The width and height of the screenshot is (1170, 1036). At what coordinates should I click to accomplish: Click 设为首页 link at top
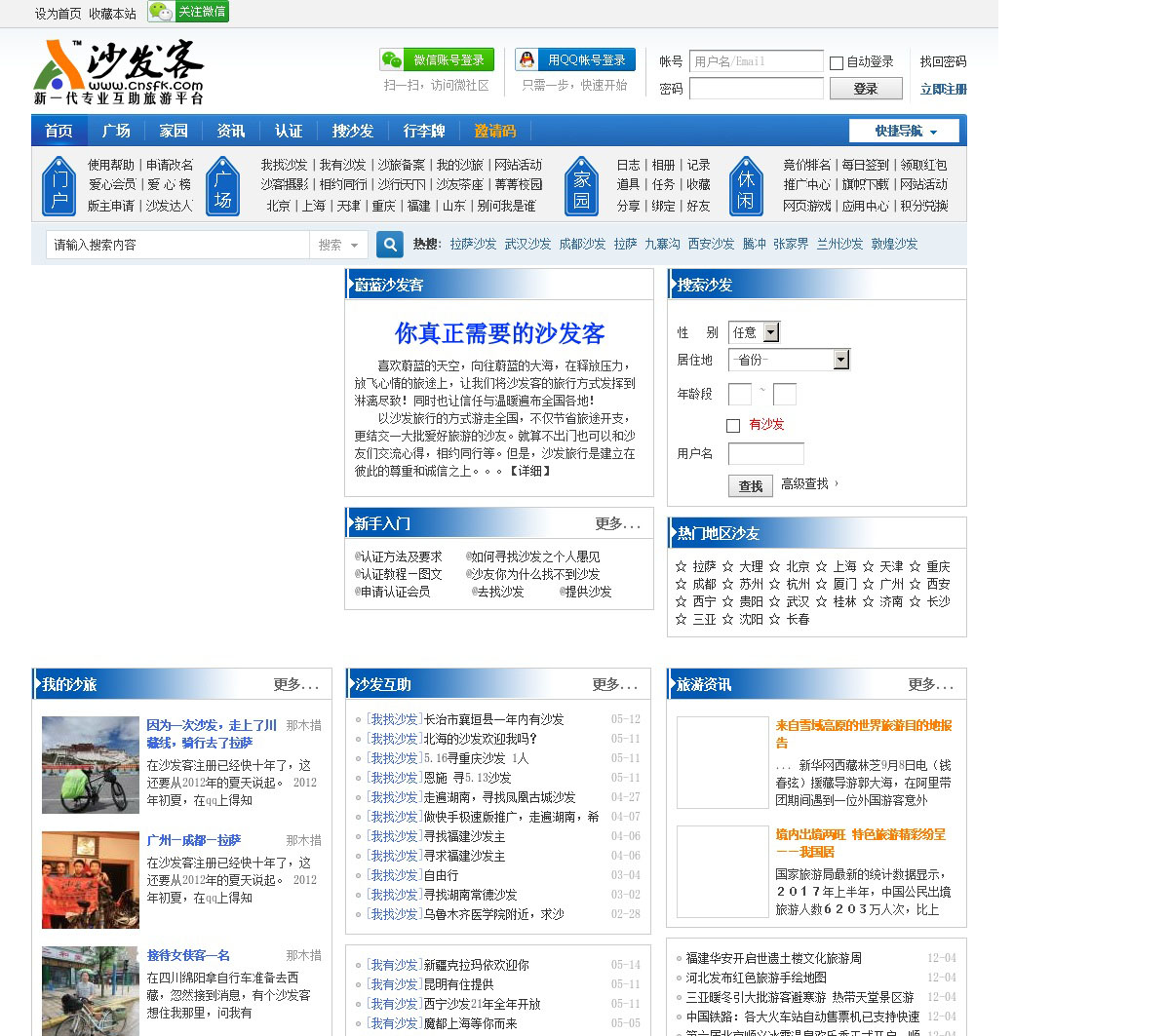click(x=58, y=14)
